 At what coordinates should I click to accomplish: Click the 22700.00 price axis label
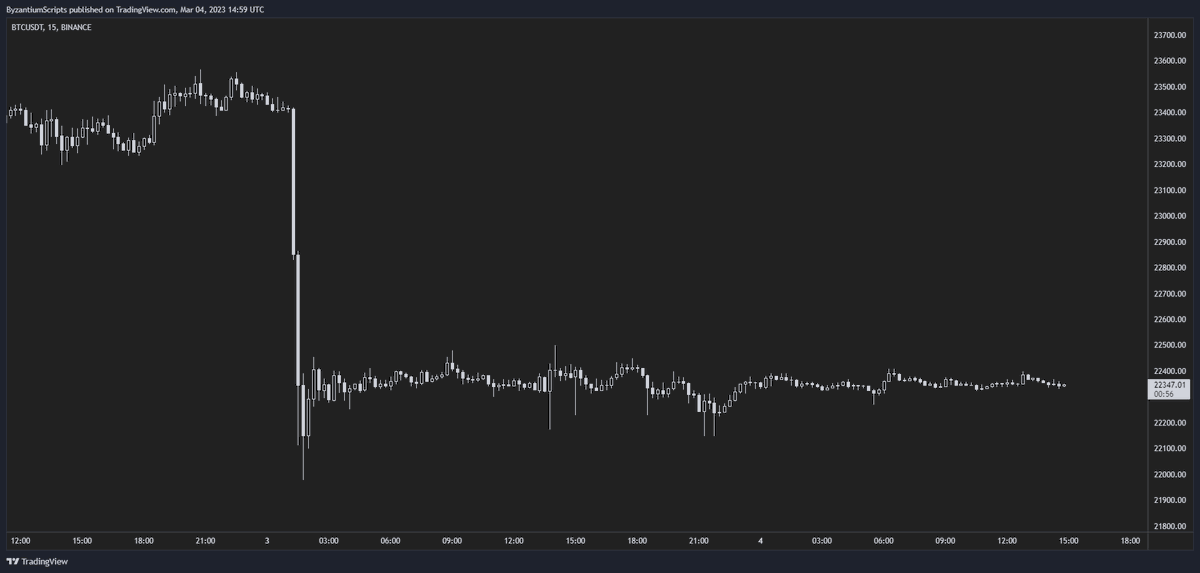(x=1170, y=294)
